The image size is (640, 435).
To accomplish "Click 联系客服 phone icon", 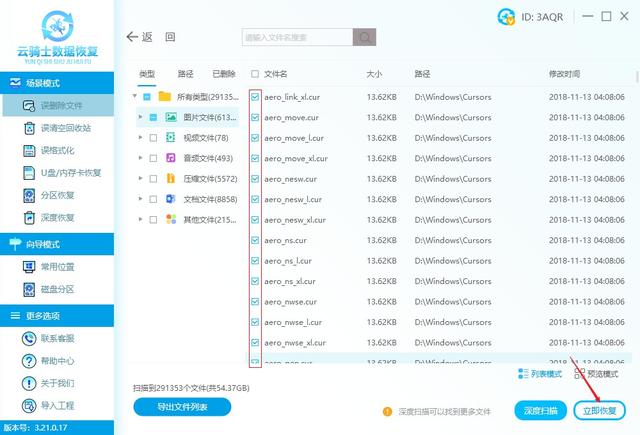I will [x=29, y=338].
